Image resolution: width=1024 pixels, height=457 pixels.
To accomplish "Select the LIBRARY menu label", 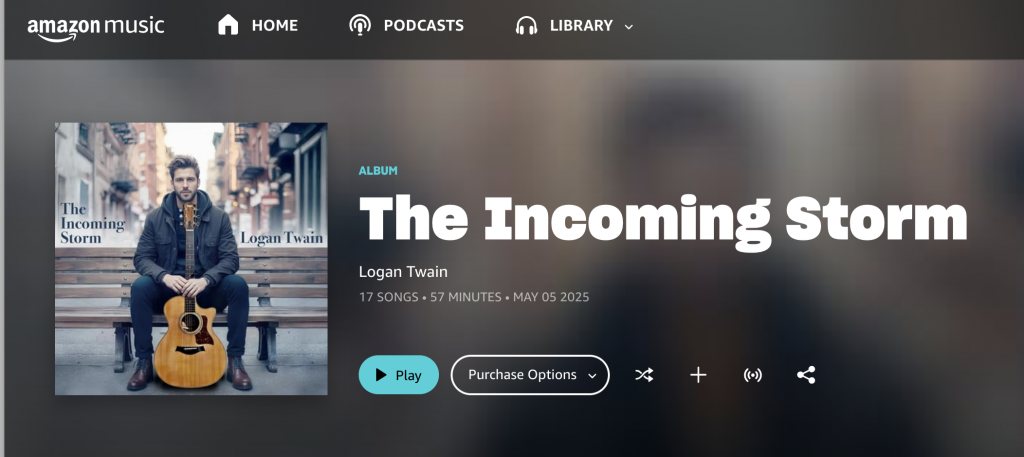I will click(581, 25).
